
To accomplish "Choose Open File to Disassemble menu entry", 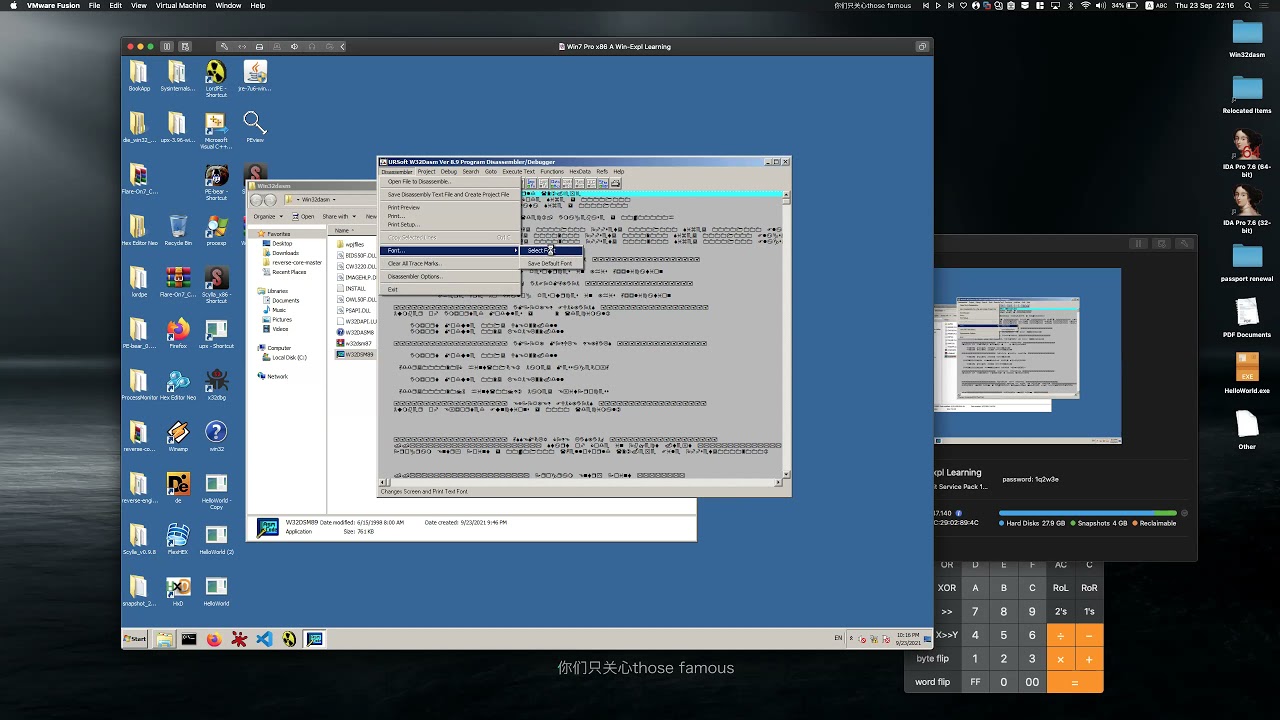I will pos(450,182).
